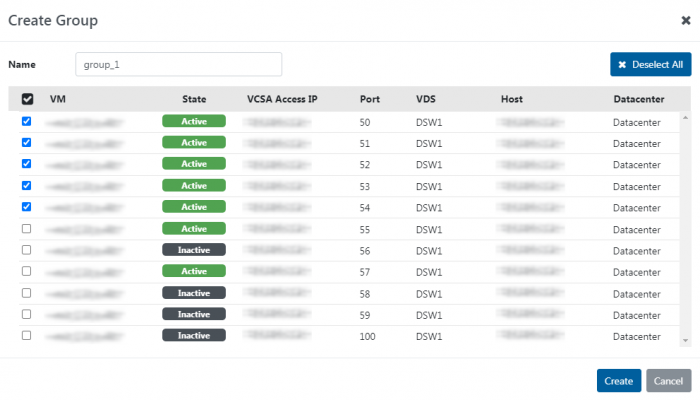Close the Create Group dialog
The image size is (700, 400).
pyautogui.click(x=684, y=19)
